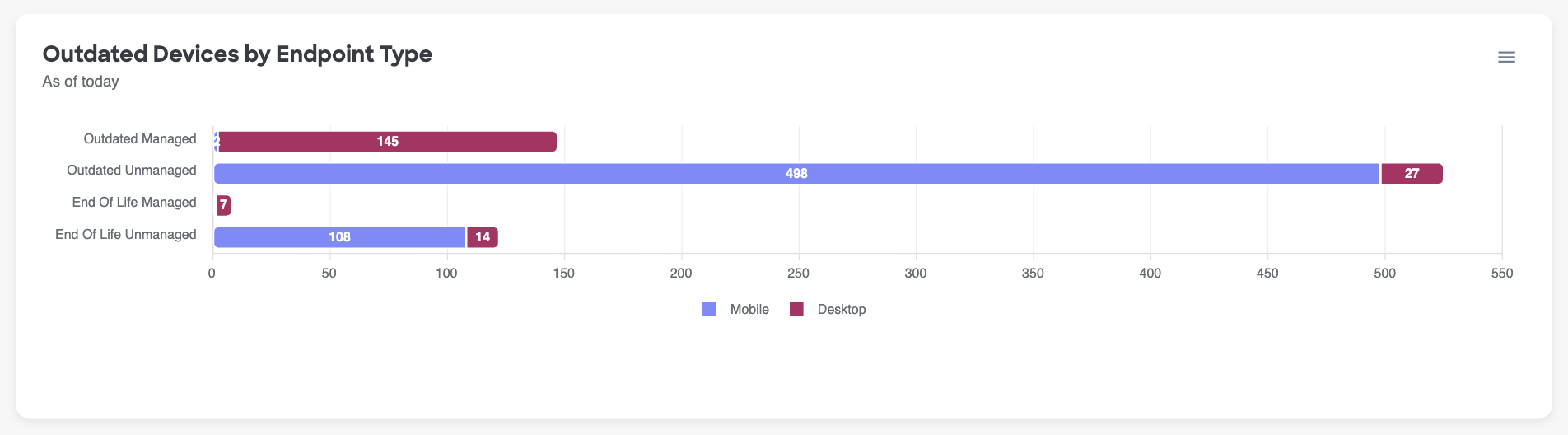Click the 0 tick on x-axis
Viewport: 1568px width, 435px height.
coord(212,273)
